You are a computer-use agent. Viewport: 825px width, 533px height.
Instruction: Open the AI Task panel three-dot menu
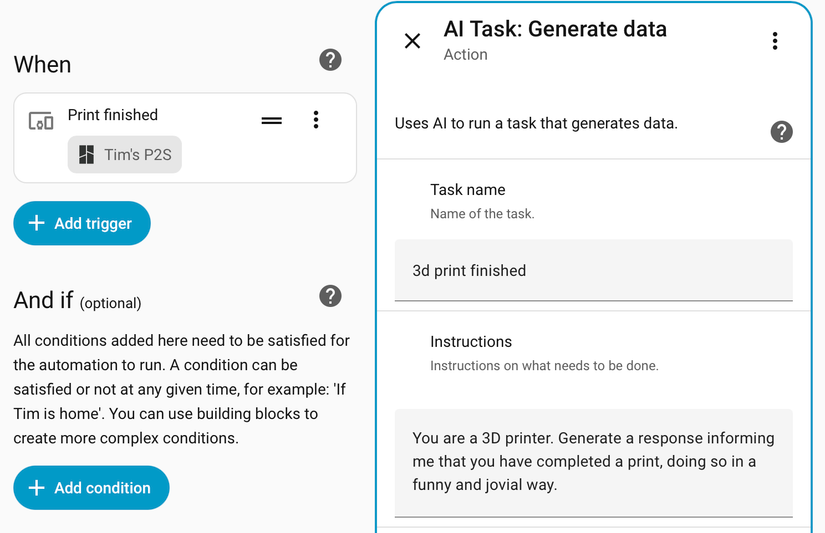pyautogui.click(x=774, y=41)
